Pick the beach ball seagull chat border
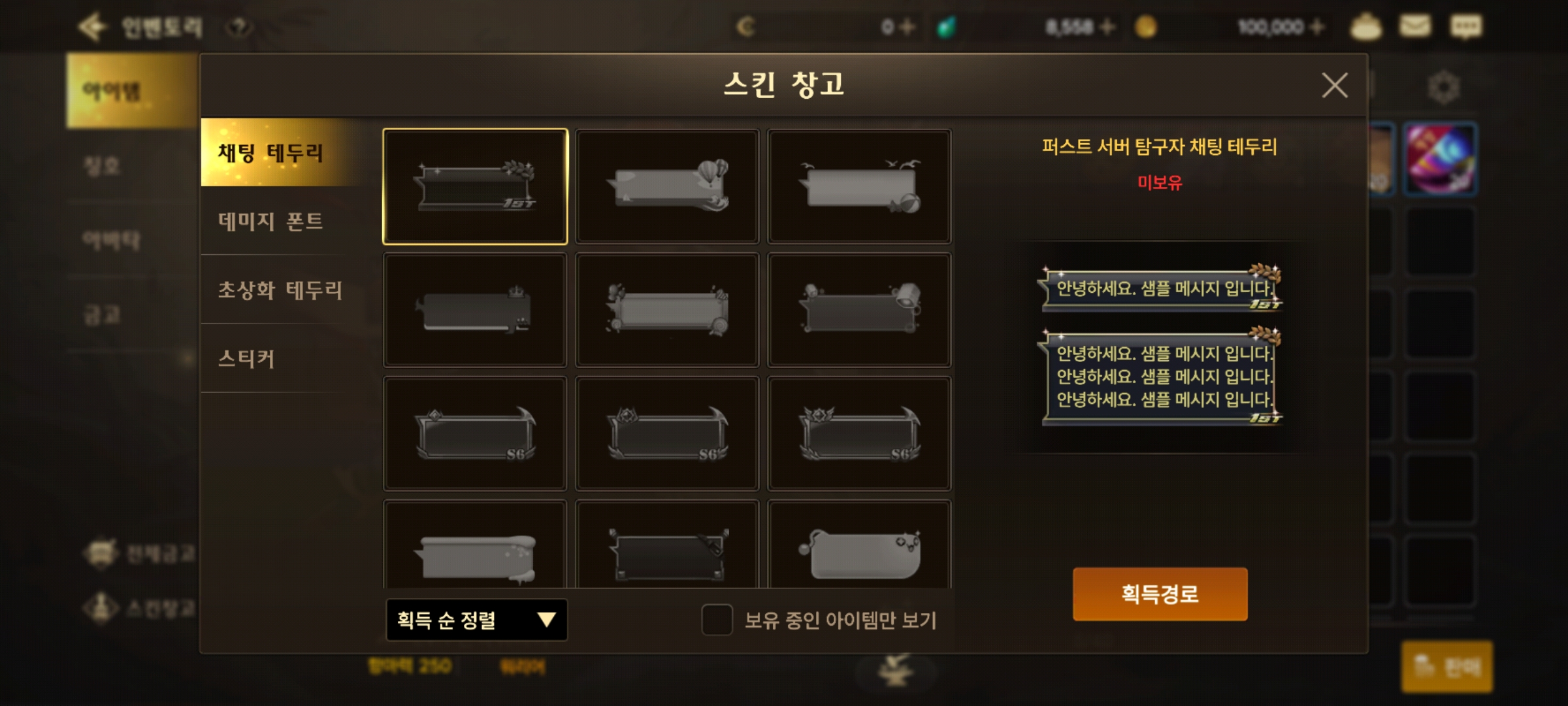This screenshot has height=706, width=1568. [859, 186]
